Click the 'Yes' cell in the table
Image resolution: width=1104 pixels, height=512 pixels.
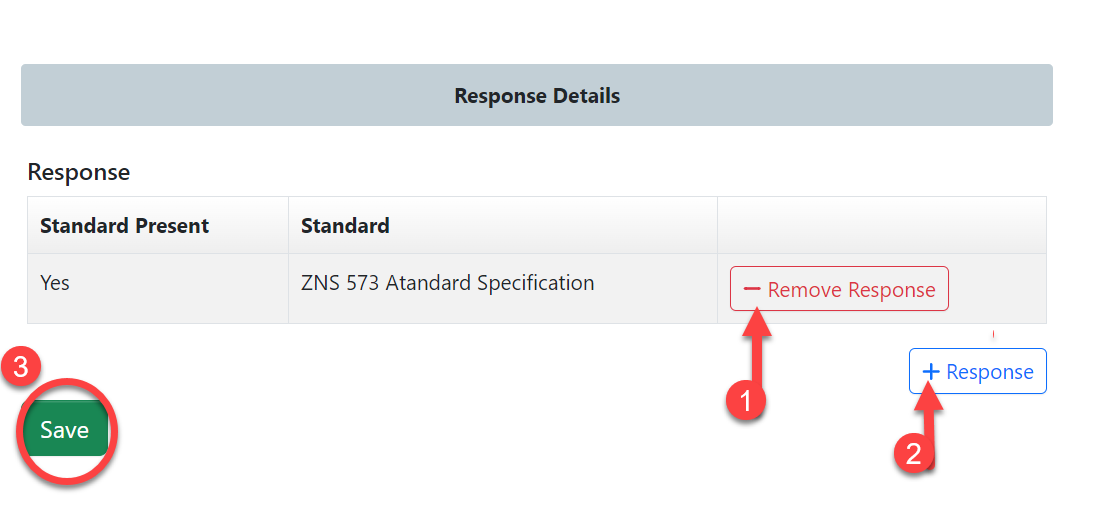pos(55,283)
